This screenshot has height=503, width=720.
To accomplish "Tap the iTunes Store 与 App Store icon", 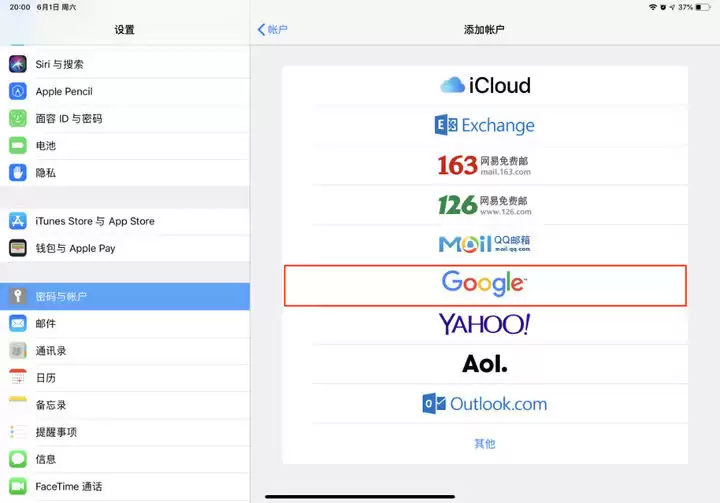I will 17,221.
